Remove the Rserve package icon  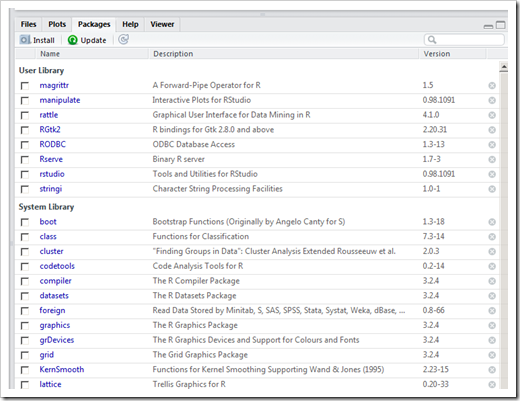coord(492,159)
